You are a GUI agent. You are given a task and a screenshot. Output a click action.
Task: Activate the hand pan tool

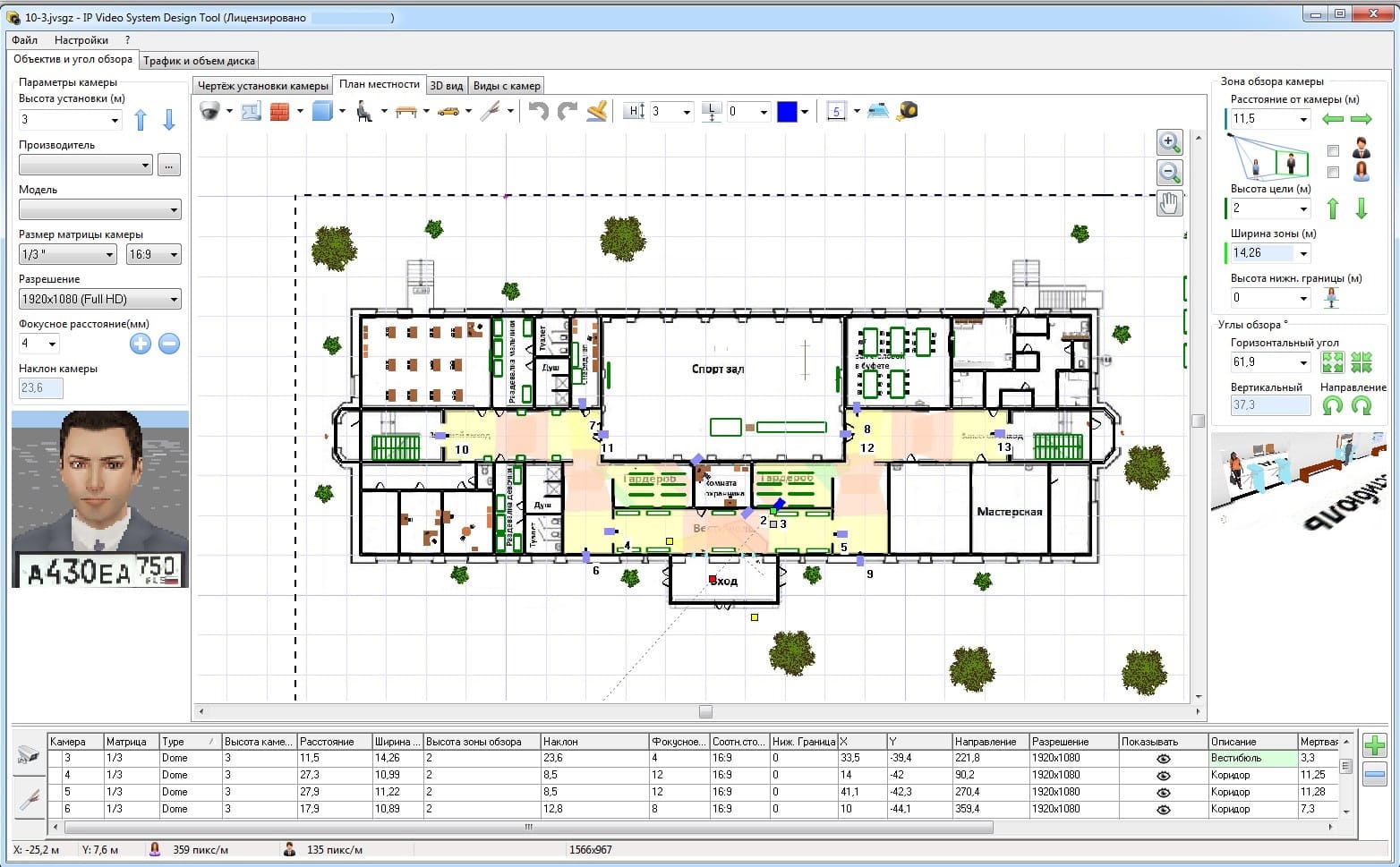point(1169,203)
